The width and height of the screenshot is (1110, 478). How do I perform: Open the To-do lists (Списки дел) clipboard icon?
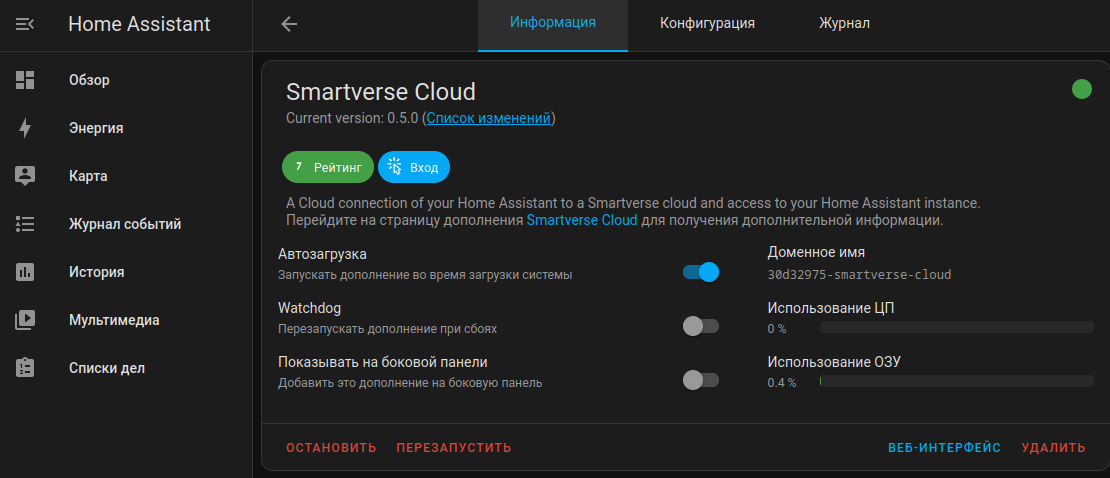pyautogui.click(x=25, y=368)
